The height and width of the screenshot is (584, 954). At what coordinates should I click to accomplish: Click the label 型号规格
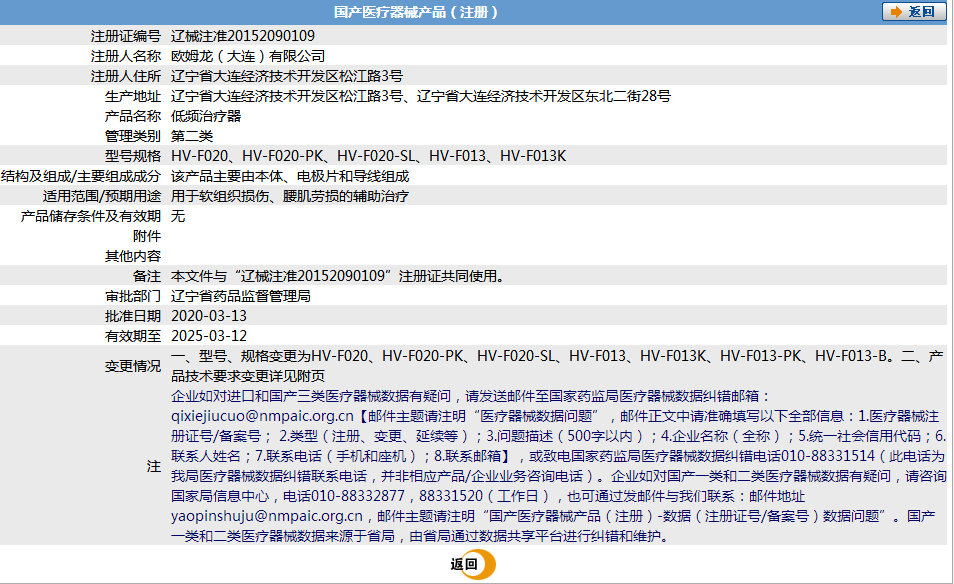pyautogui.click(x=133, y=156)
